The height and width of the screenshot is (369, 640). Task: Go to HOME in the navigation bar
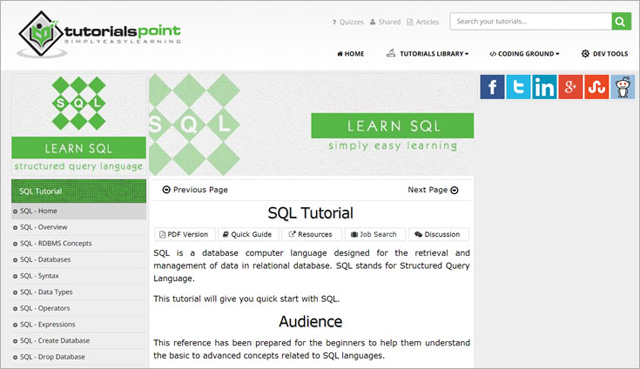click(x=351, y=54)
